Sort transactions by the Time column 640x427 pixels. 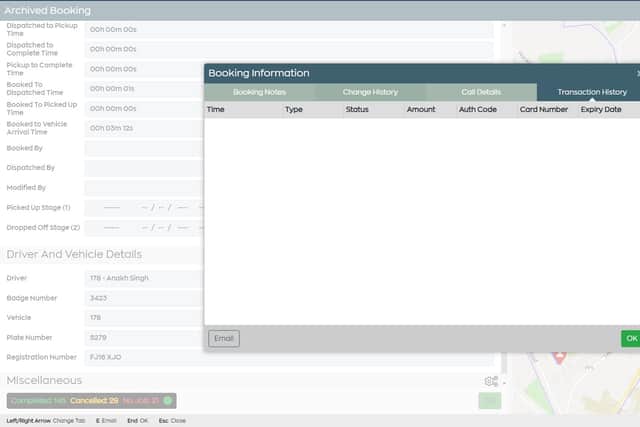pos(216,109)
